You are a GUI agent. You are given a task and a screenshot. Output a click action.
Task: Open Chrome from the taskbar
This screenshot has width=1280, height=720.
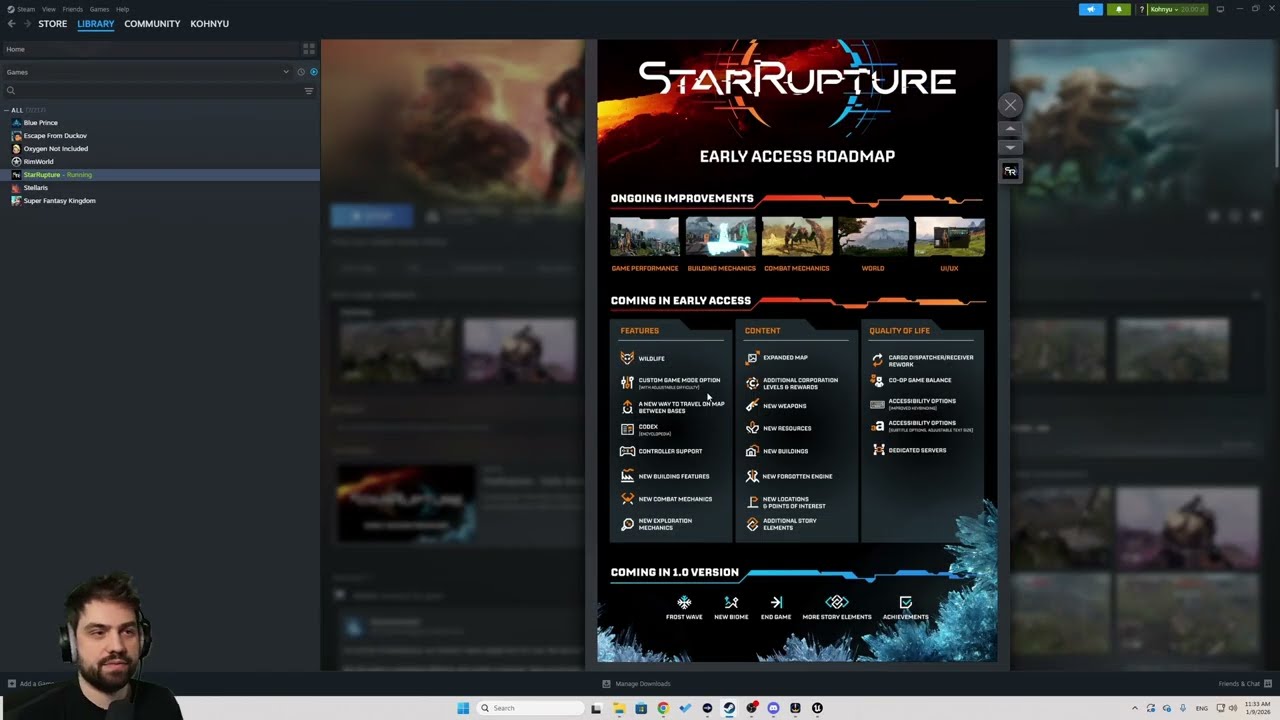663,708
